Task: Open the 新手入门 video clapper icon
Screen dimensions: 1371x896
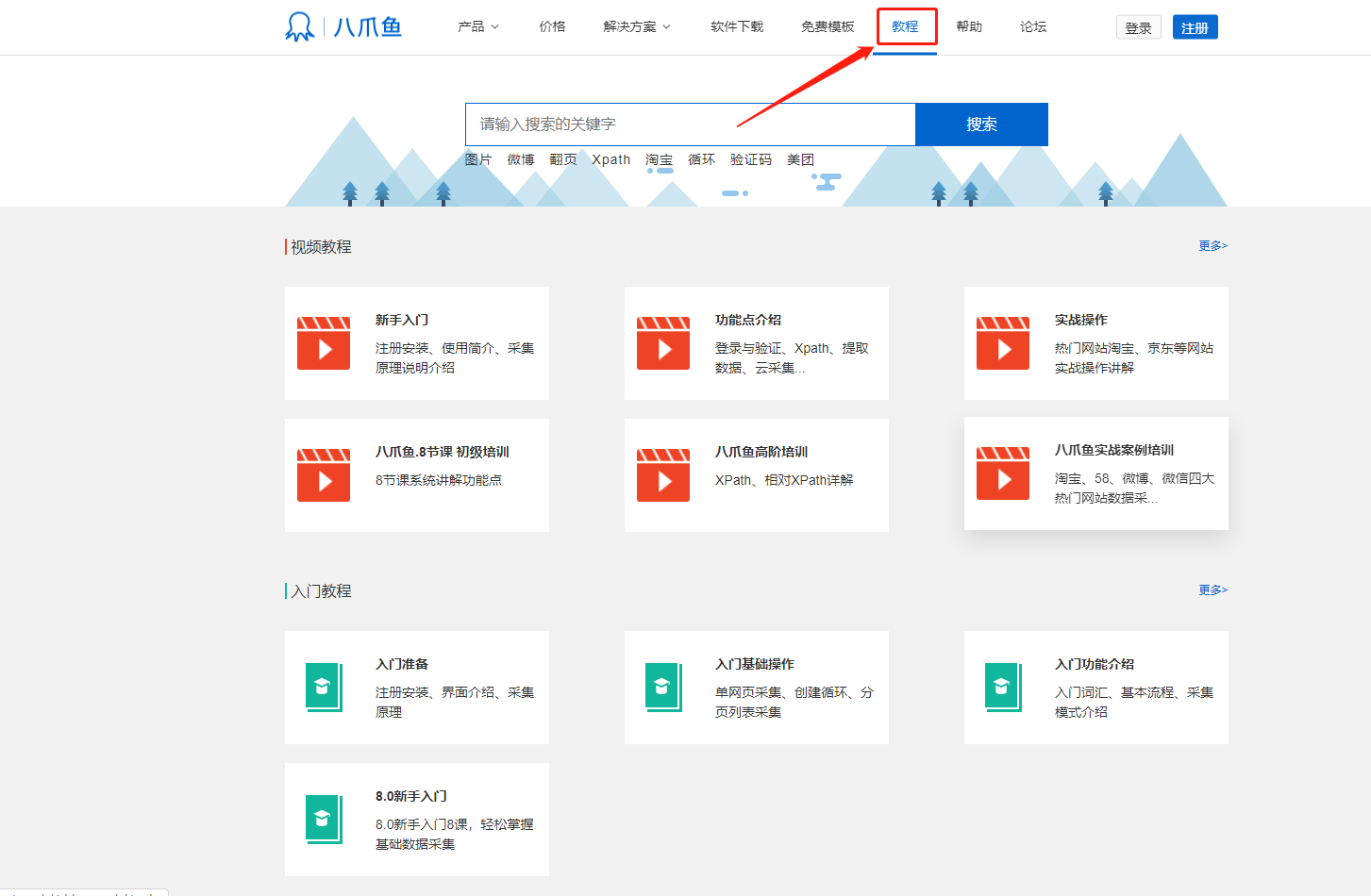Action: (x=324, y=343)
